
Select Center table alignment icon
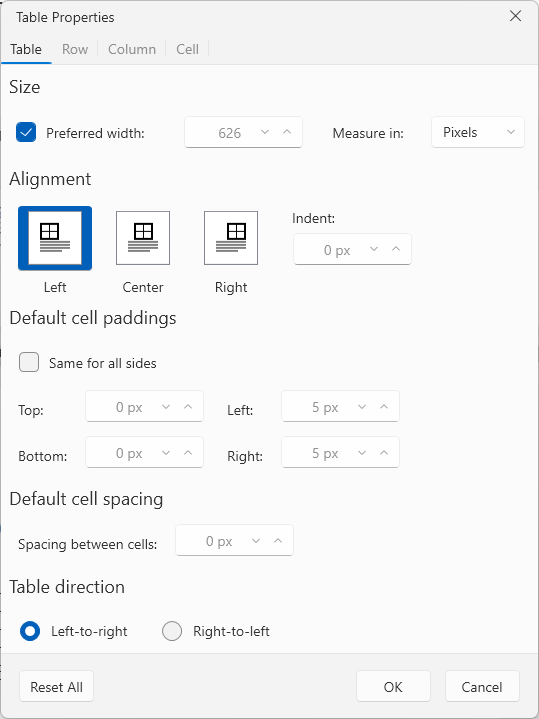pyautogui.click(x=143, y=238)
